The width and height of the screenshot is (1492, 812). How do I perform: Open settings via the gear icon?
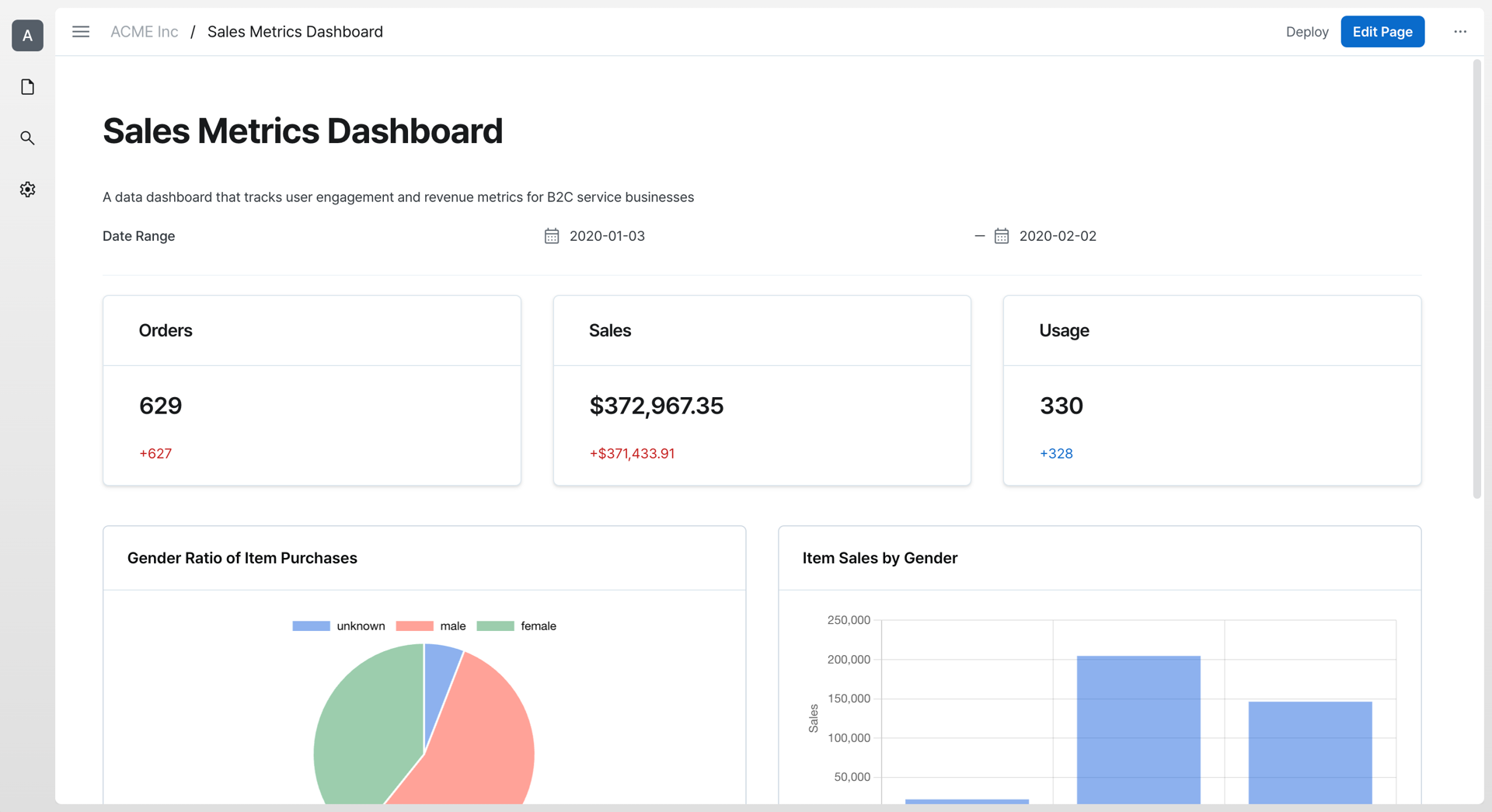(27, 190)
